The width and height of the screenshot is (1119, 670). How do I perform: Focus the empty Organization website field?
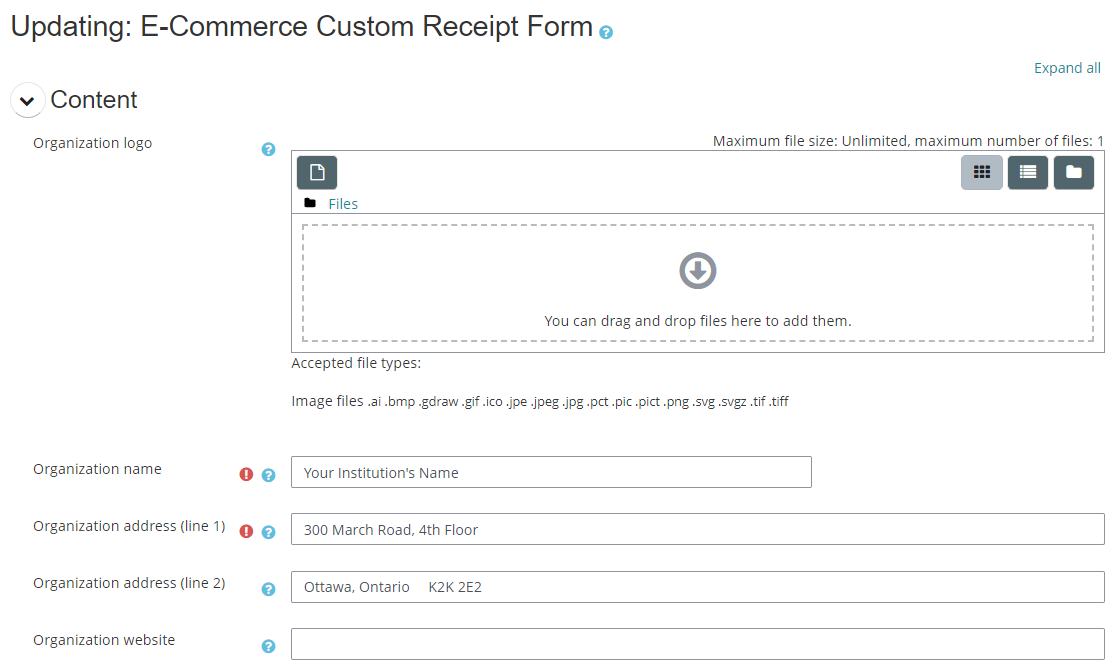[x=697, y=644]
